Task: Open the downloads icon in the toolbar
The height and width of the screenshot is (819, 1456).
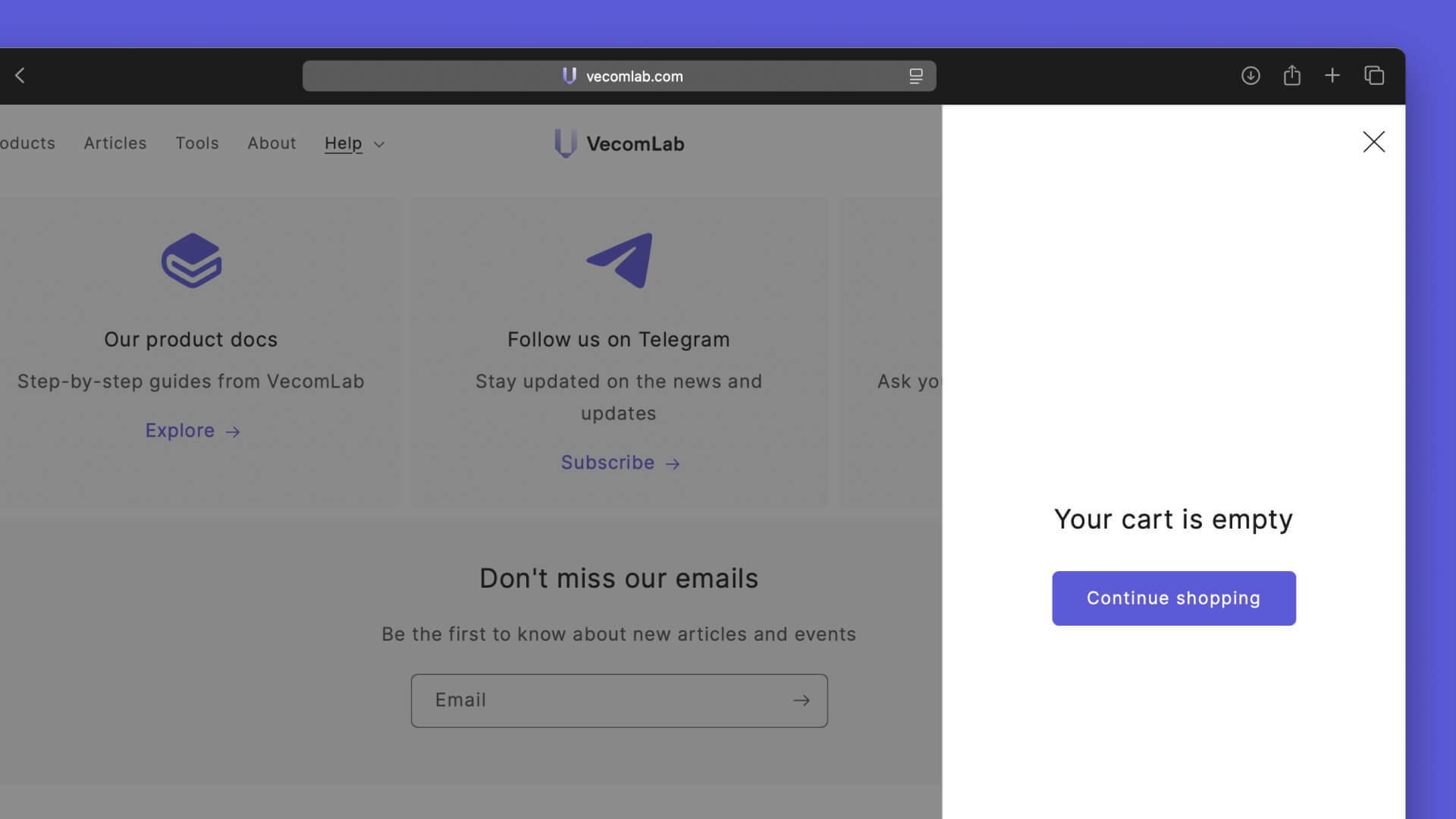Action: click(1250, 76)
